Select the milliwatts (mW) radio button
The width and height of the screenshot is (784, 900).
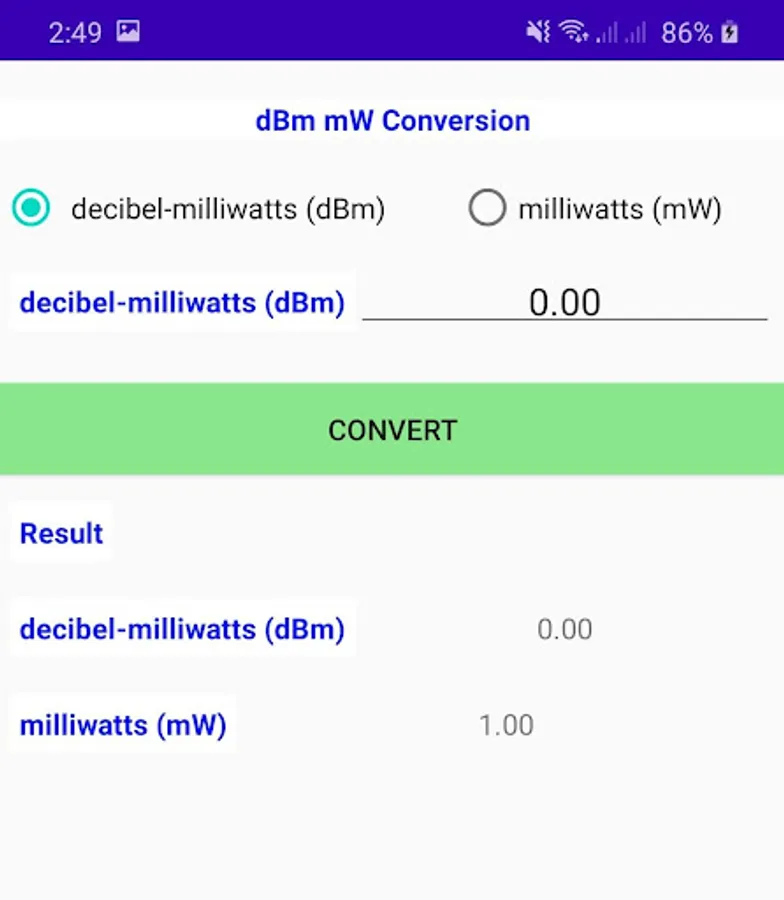(x=487, y=208)
